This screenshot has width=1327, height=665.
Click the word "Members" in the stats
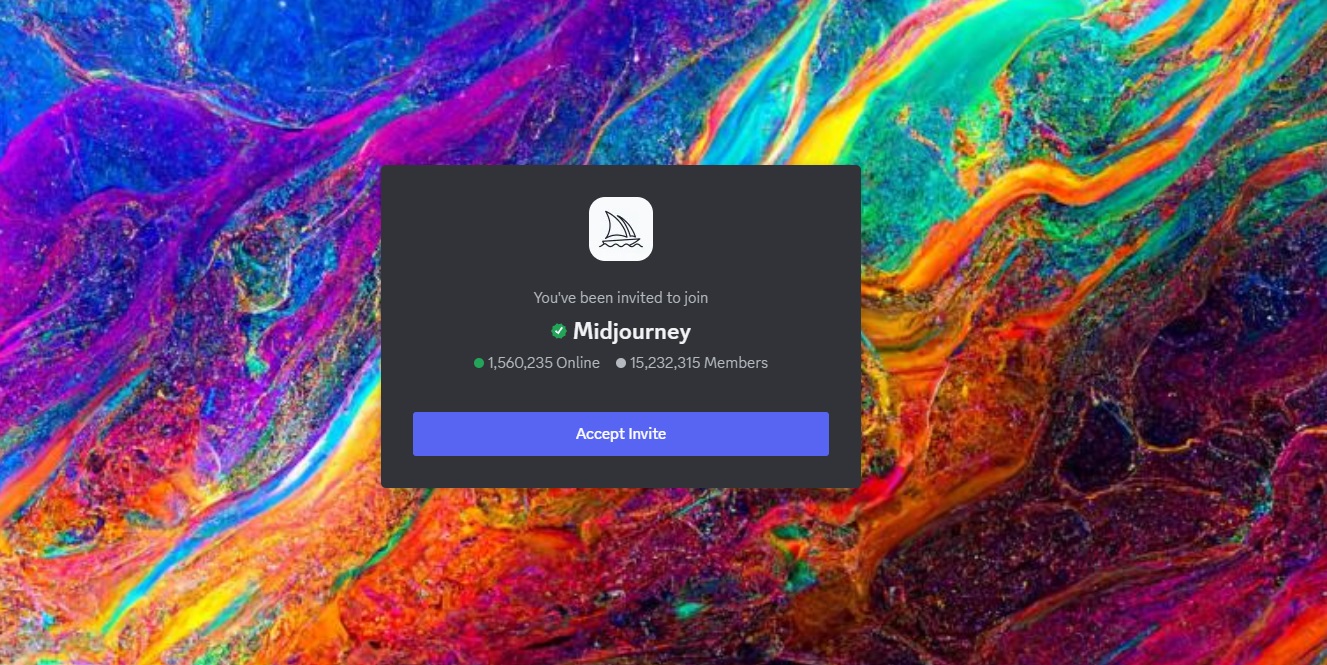(736, 363)
